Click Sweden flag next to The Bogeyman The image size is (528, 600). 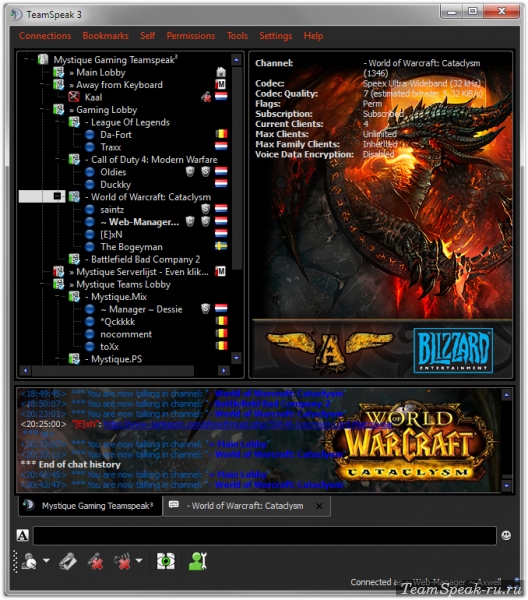pyautogui.click(x=221, y=246)
